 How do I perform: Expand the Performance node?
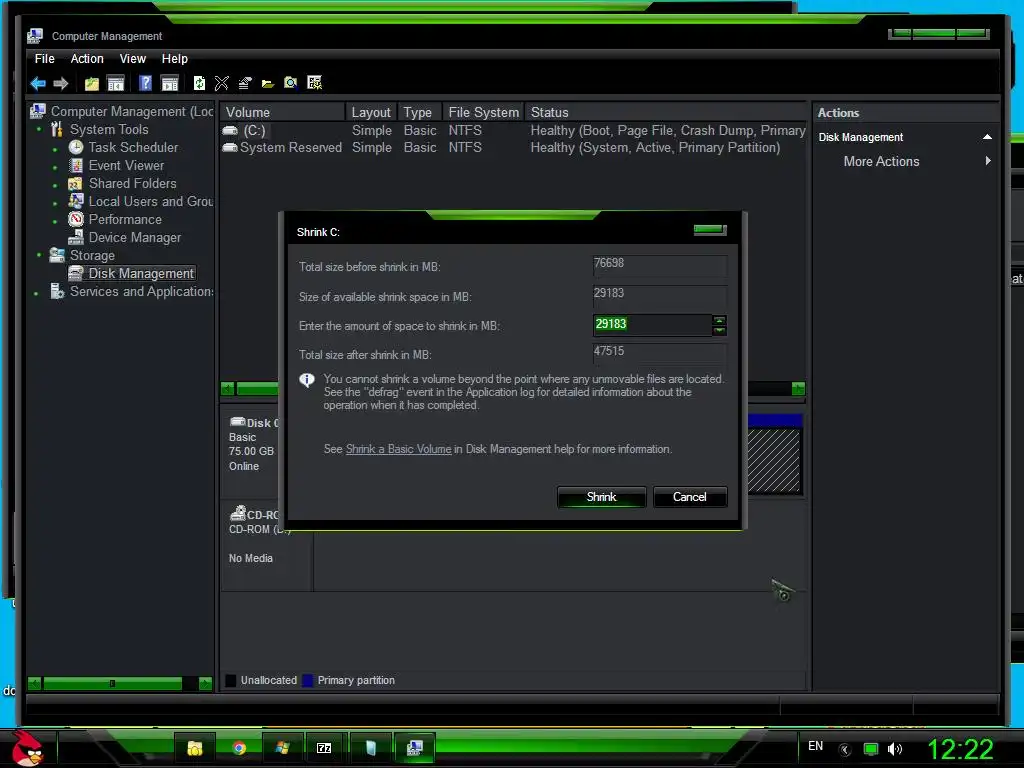point(55,221)
